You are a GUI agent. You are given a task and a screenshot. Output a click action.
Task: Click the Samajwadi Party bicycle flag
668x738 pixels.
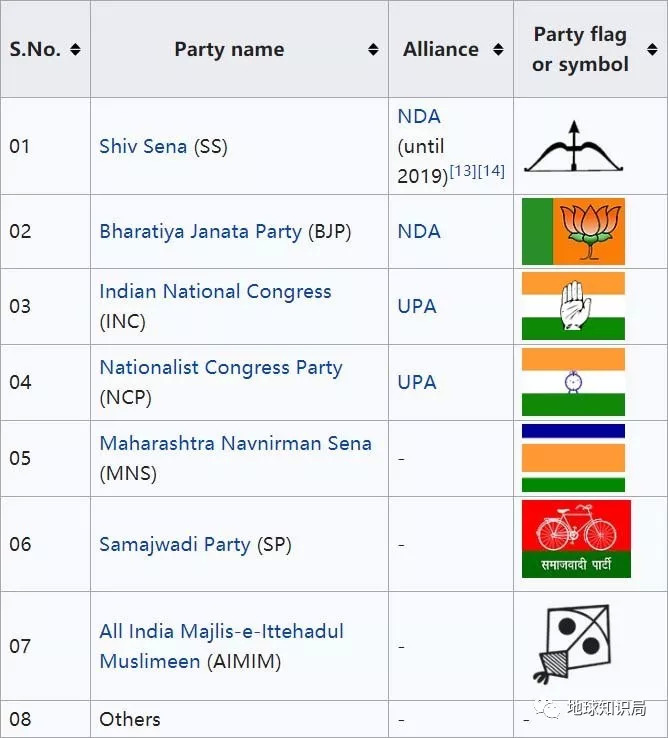click(576, 539)
